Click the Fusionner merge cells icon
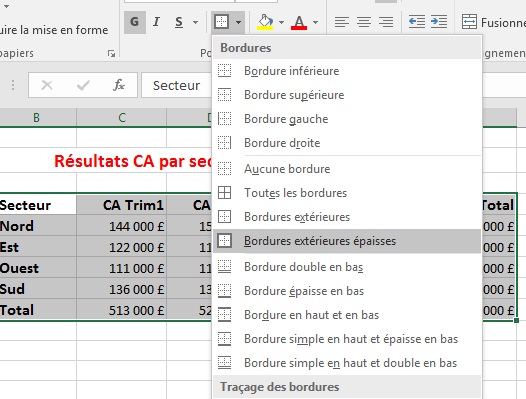Screen dimensions: 526x399 click(469, 22)
